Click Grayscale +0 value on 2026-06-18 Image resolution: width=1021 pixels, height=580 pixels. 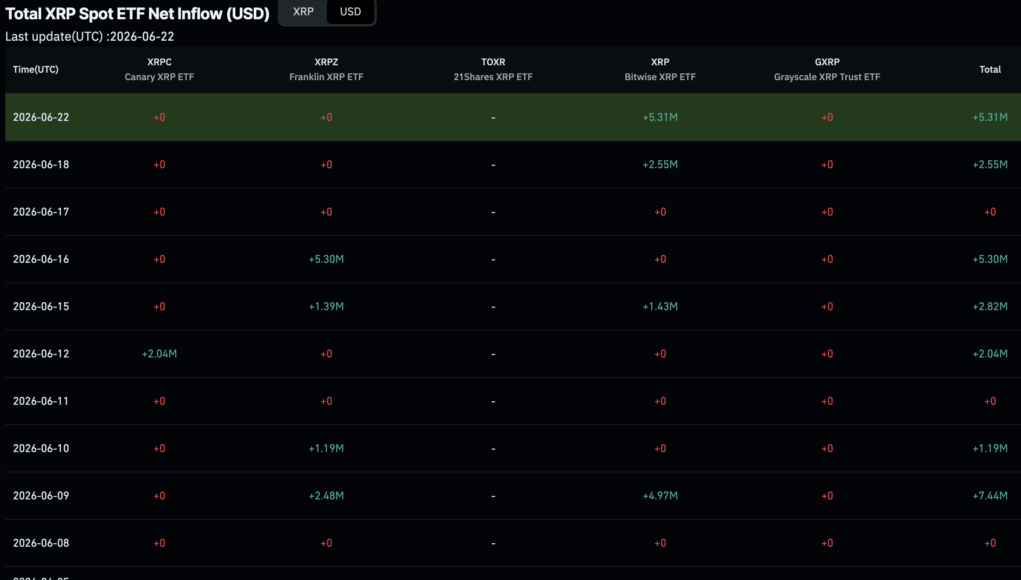tap(827, 165)
